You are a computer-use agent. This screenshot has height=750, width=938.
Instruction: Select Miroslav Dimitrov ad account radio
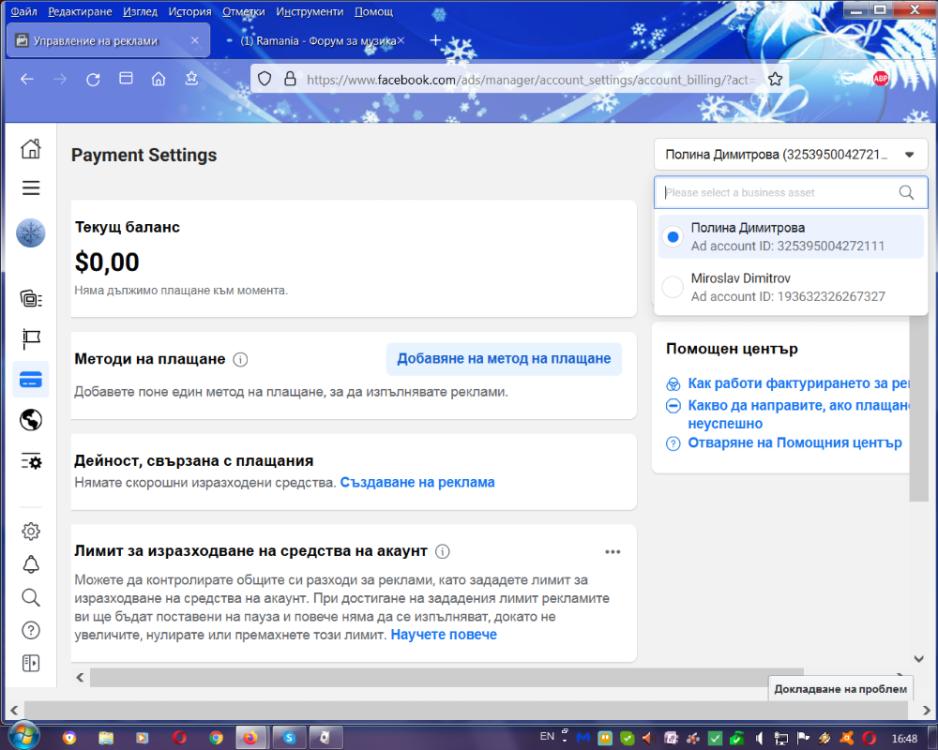click(673, 287)
